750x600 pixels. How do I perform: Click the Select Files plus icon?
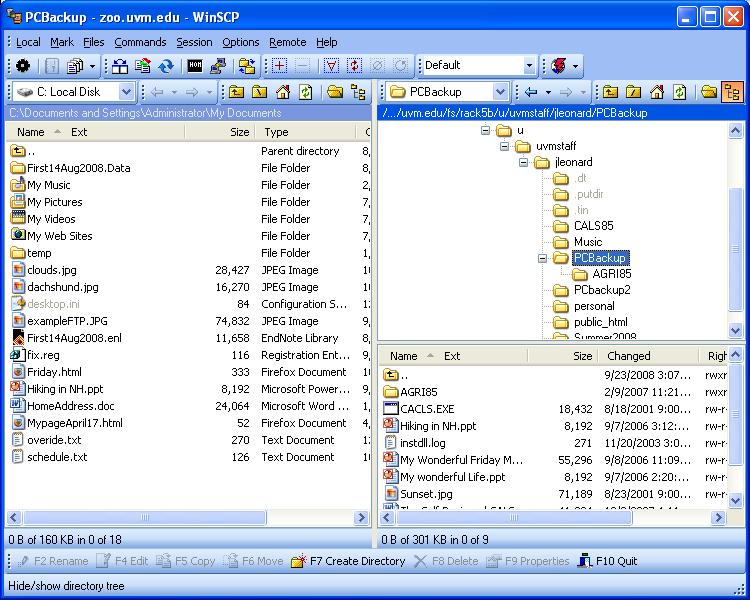coord(280,66)
